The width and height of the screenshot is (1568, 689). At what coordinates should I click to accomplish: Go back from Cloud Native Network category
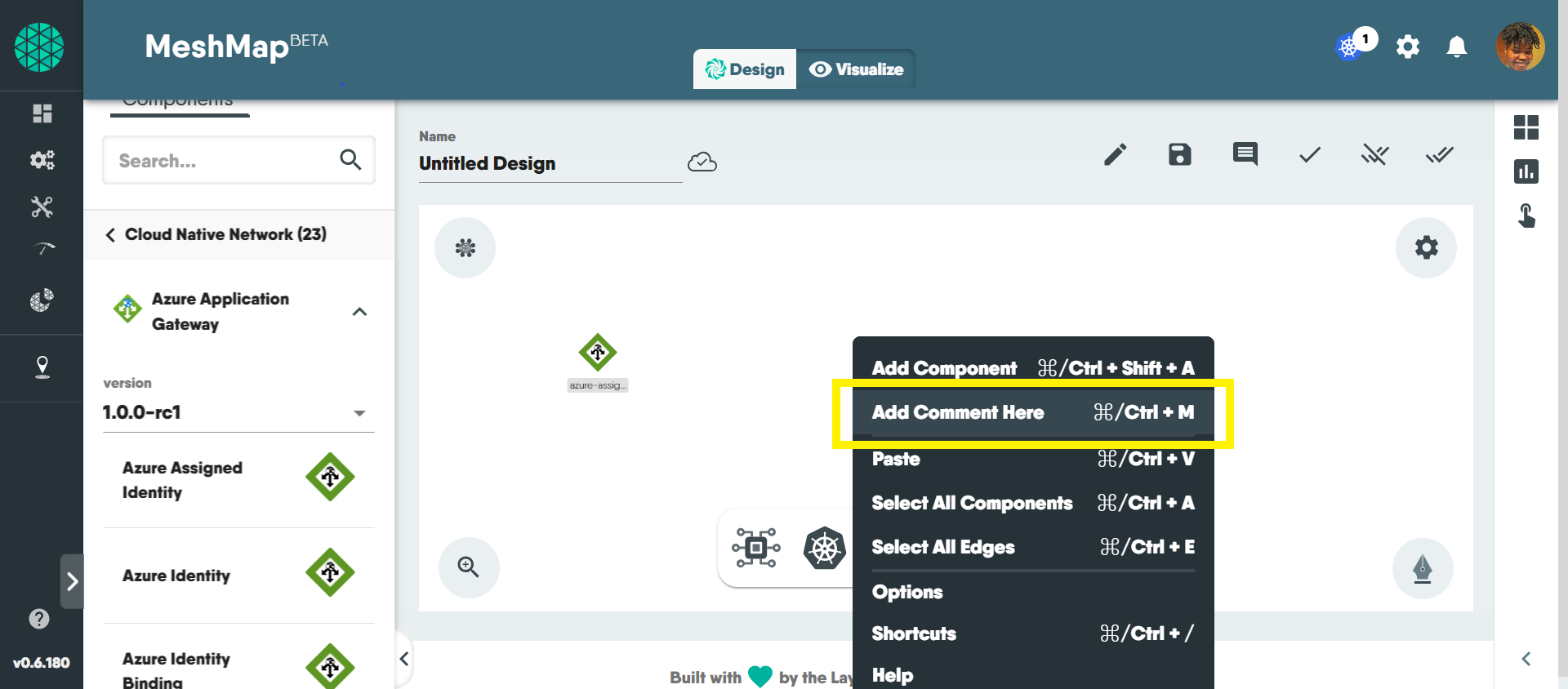click(x=110, y=235)
